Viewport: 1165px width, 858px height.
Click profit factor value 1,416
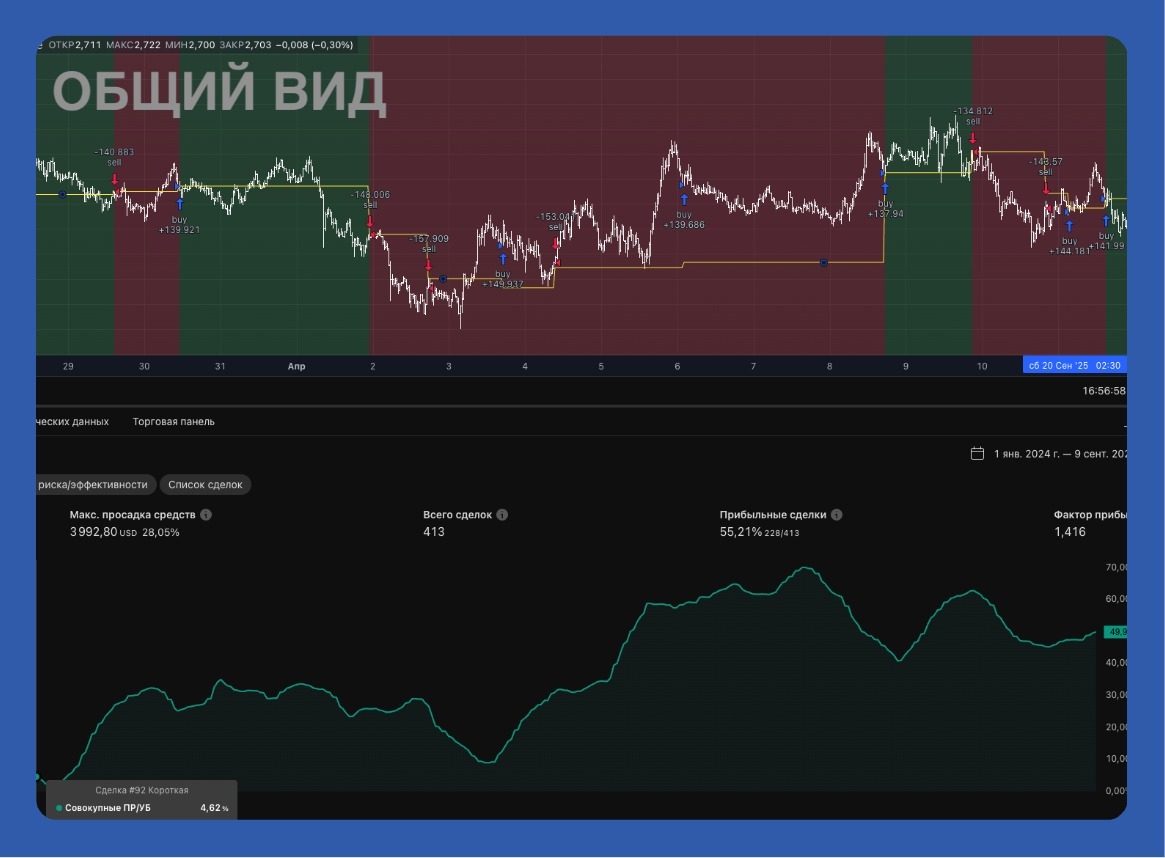tap(1070, 532)
